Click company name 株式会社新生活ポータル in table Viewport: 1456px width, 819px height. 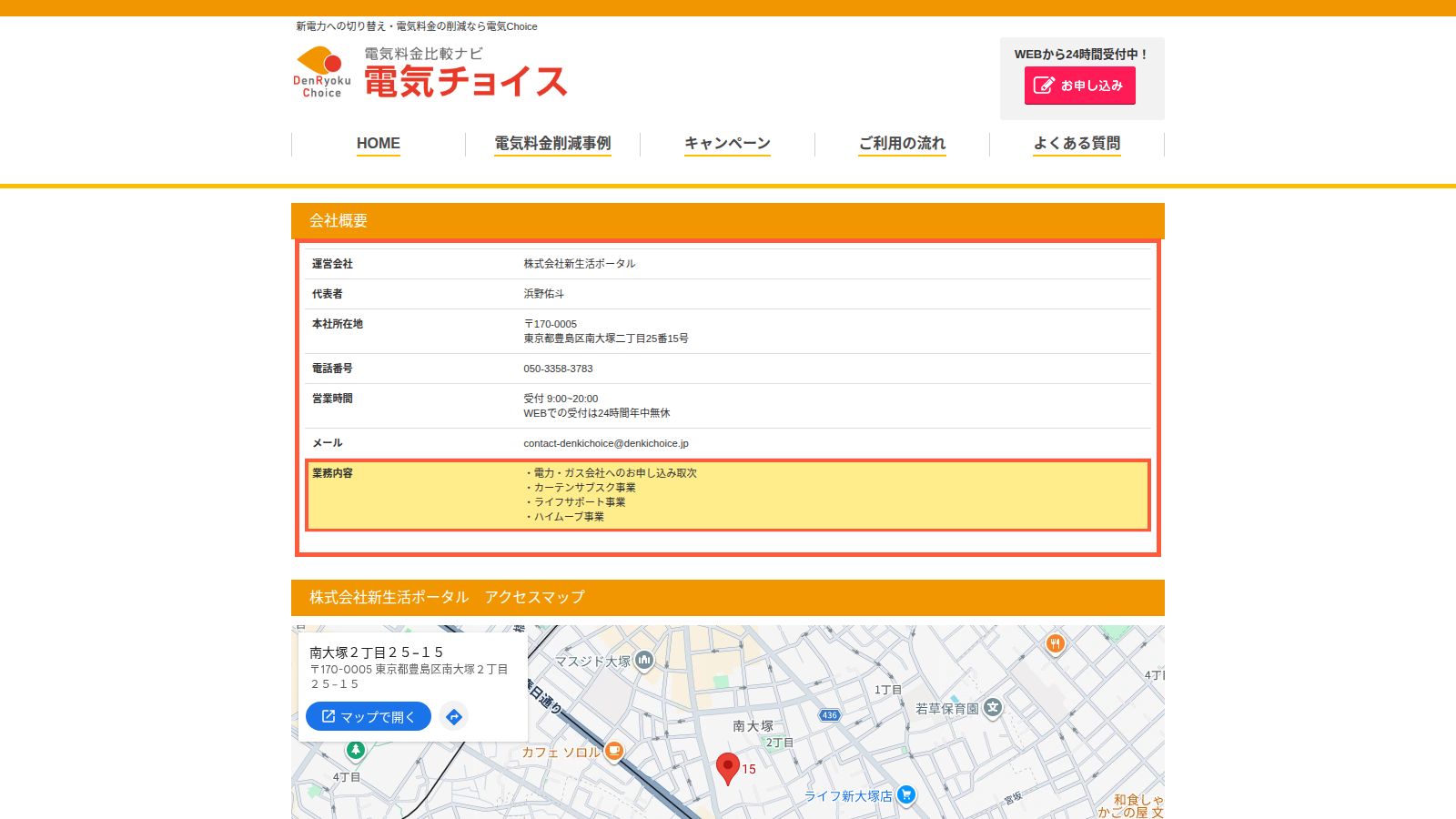click(x=579, y=264)
